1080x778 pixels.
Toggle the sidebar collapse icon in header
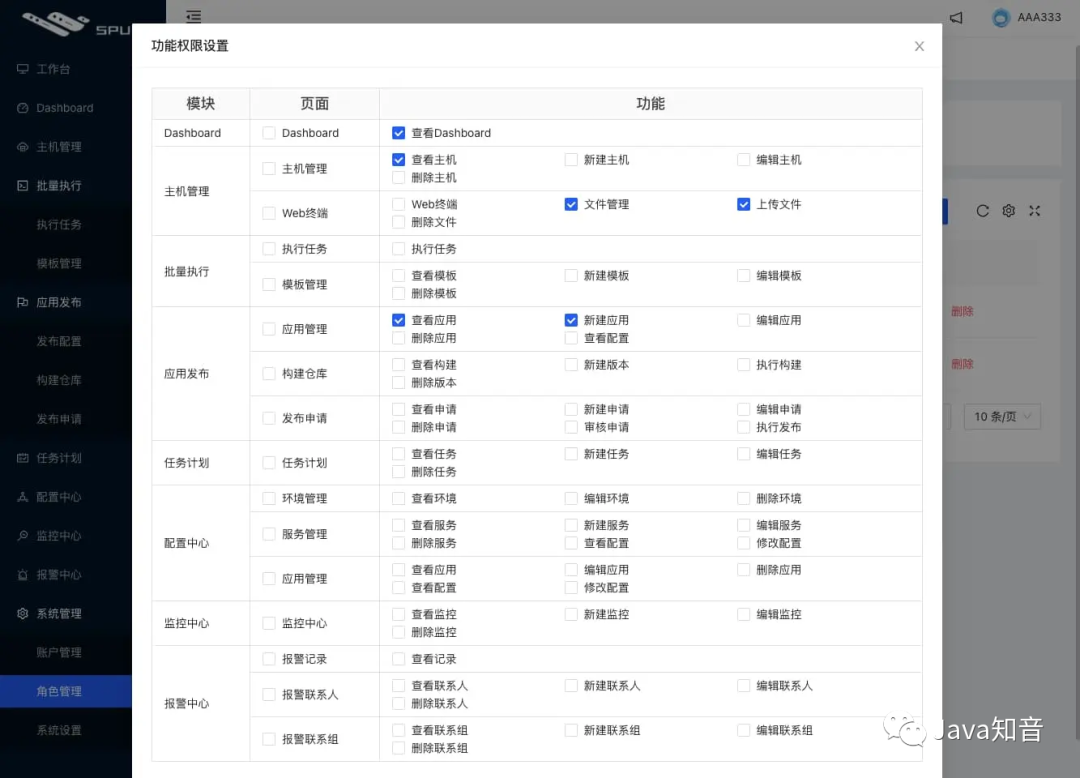pyautogui.click(x=194, y=17)
